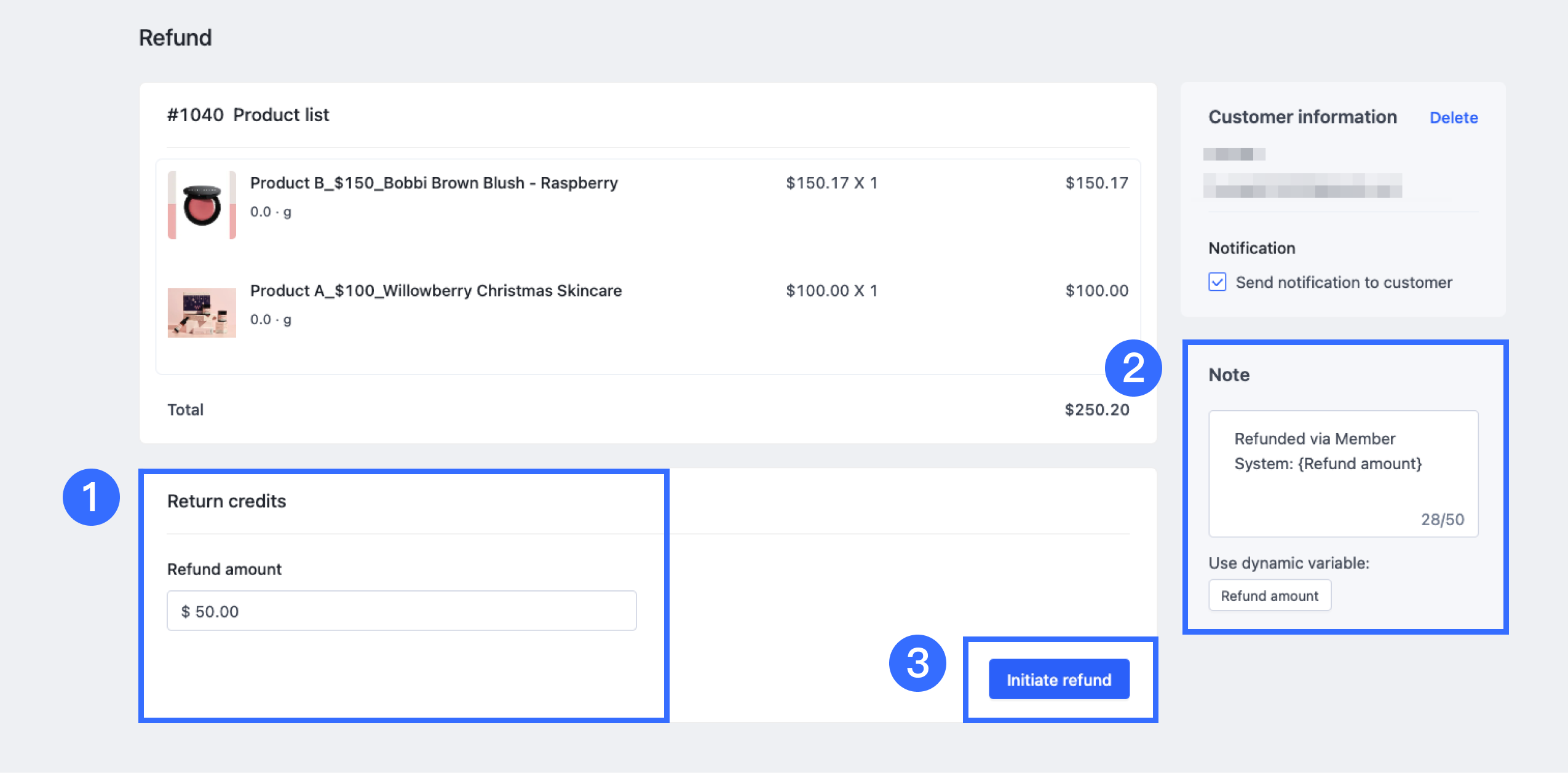Click the Refund page title
The width and height of the screenshot is (1568, 773).
pos(175,38)
